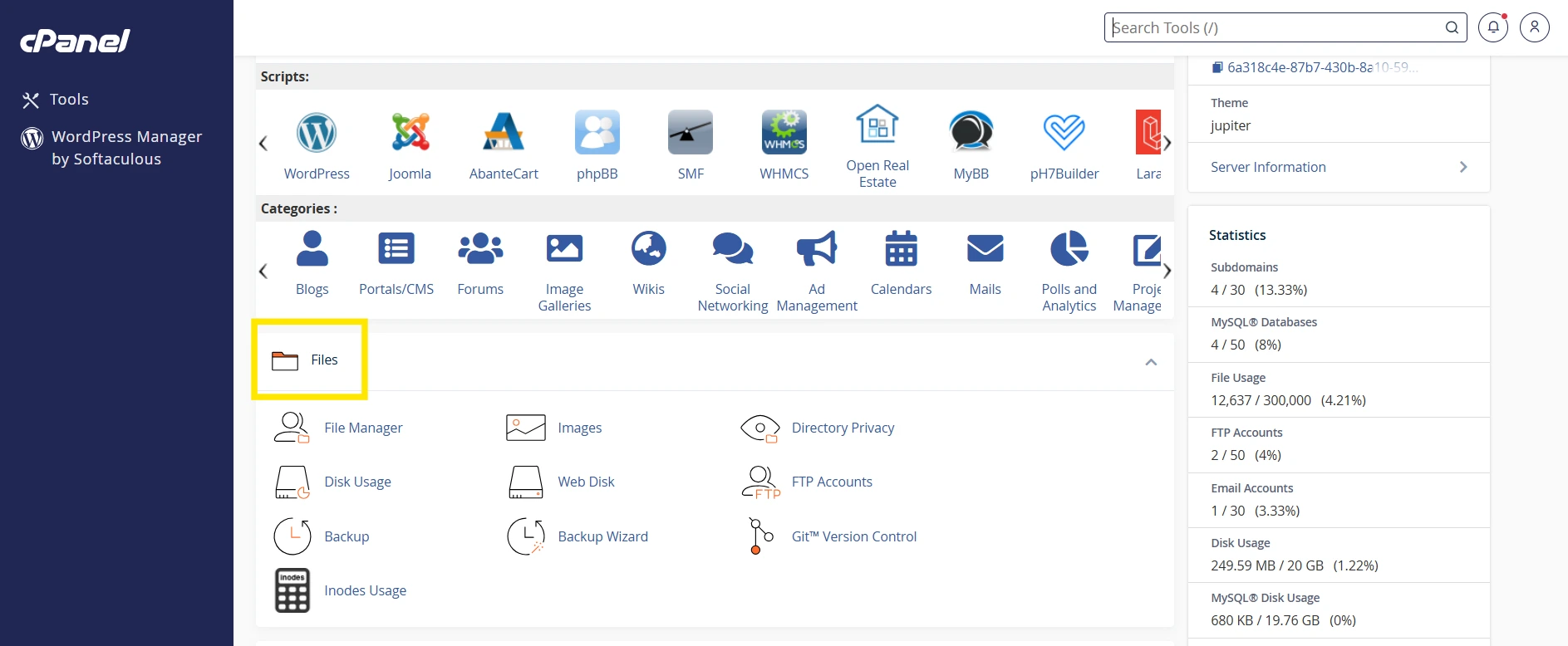This screenshot has width=1568, height=646.
Task: Click the cPanel logo
Action: (76, 41)
